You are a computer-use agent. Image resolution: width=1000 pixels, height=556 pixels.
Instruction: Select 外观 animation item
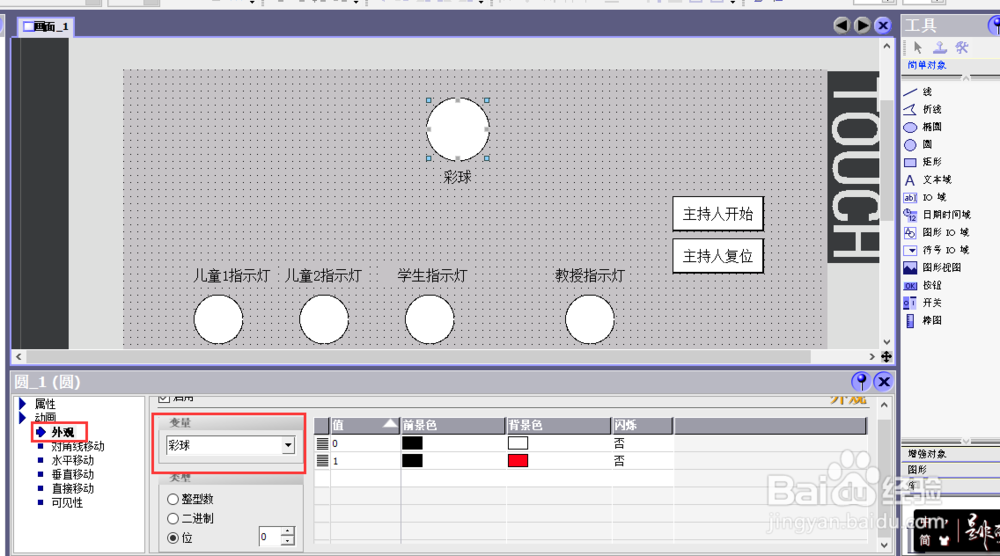coord(62,432)
